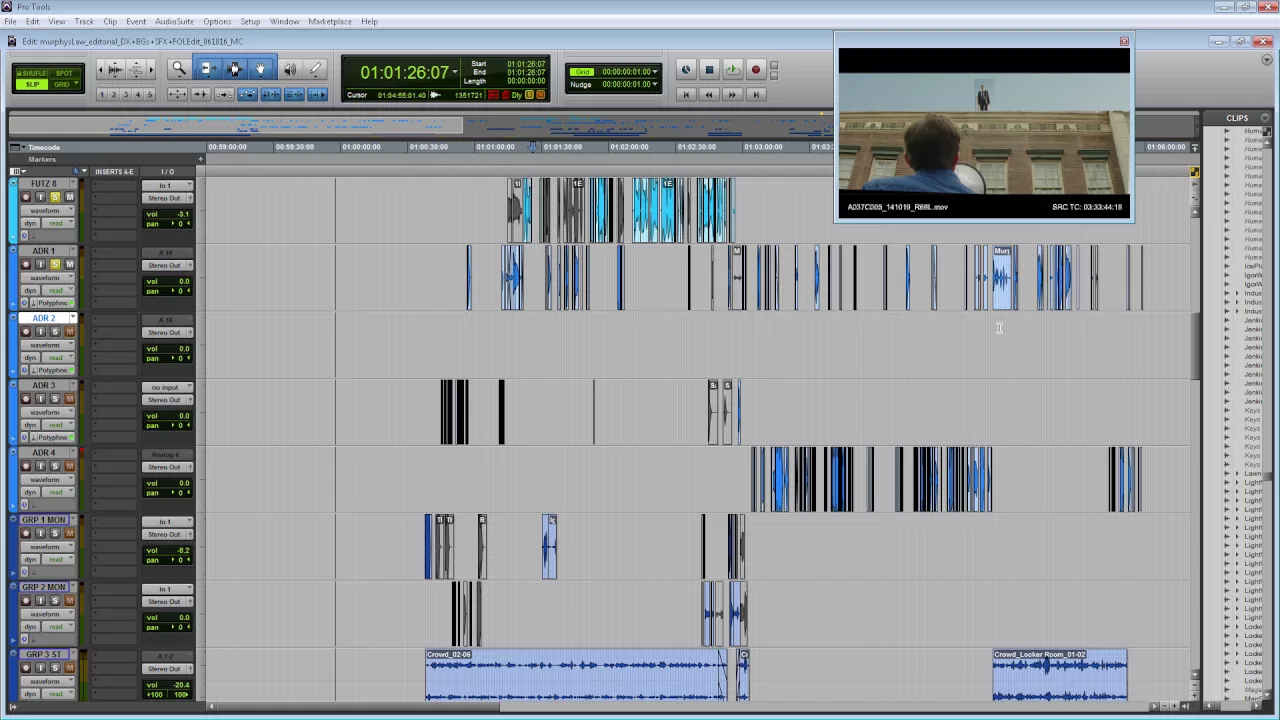Enable Slip edit mode
The height and width of the screenshot is (720, 1280).
click(x=32, y=85)
